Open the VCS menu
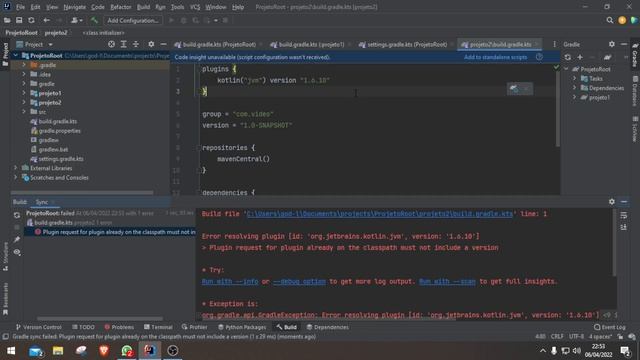Image resolution: width=640 pixels, height=360 pixels. (x=195, y=7)
